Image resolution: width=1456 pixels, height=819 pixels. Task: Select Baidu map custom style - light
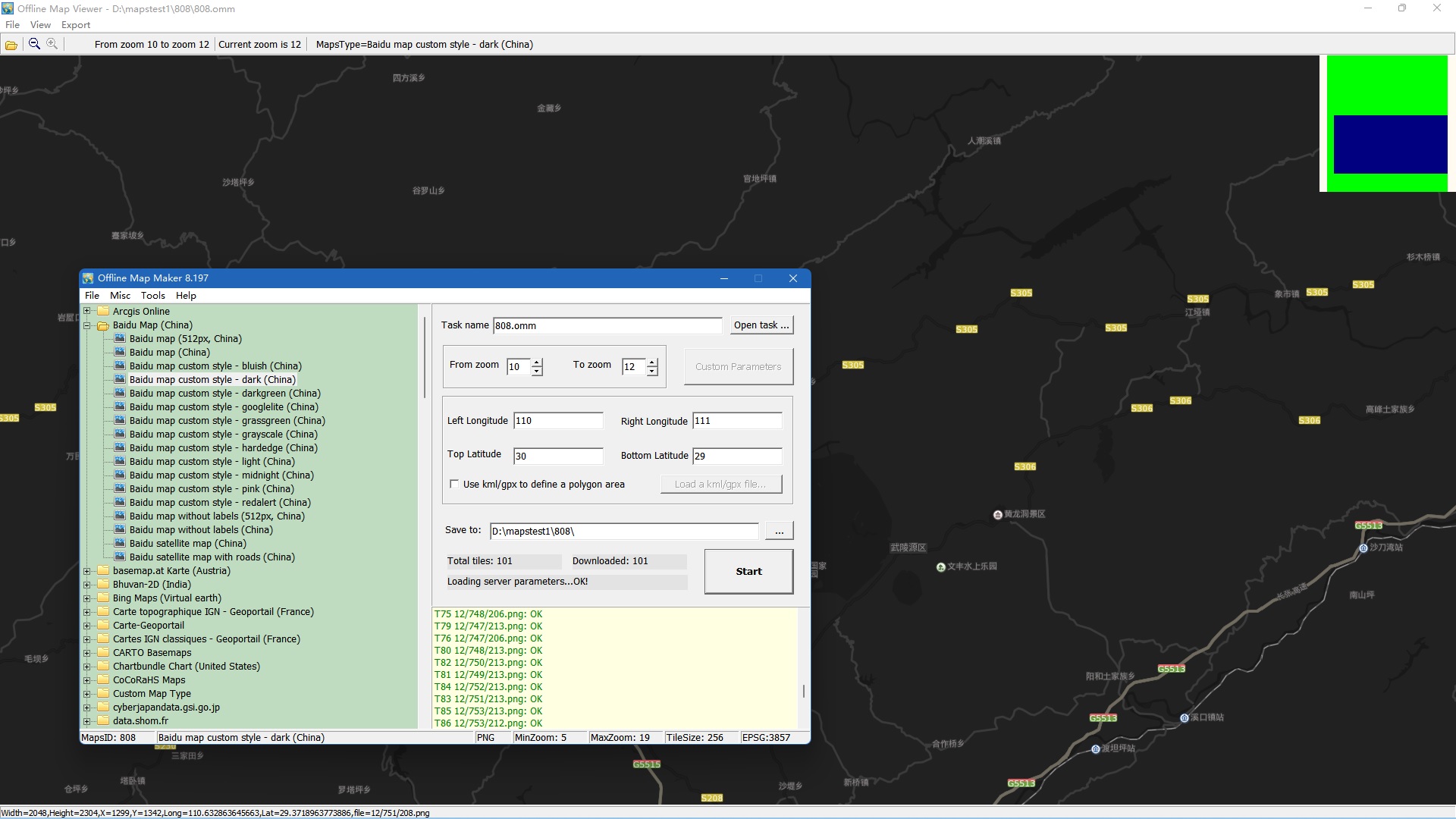(x=212, y=462)
